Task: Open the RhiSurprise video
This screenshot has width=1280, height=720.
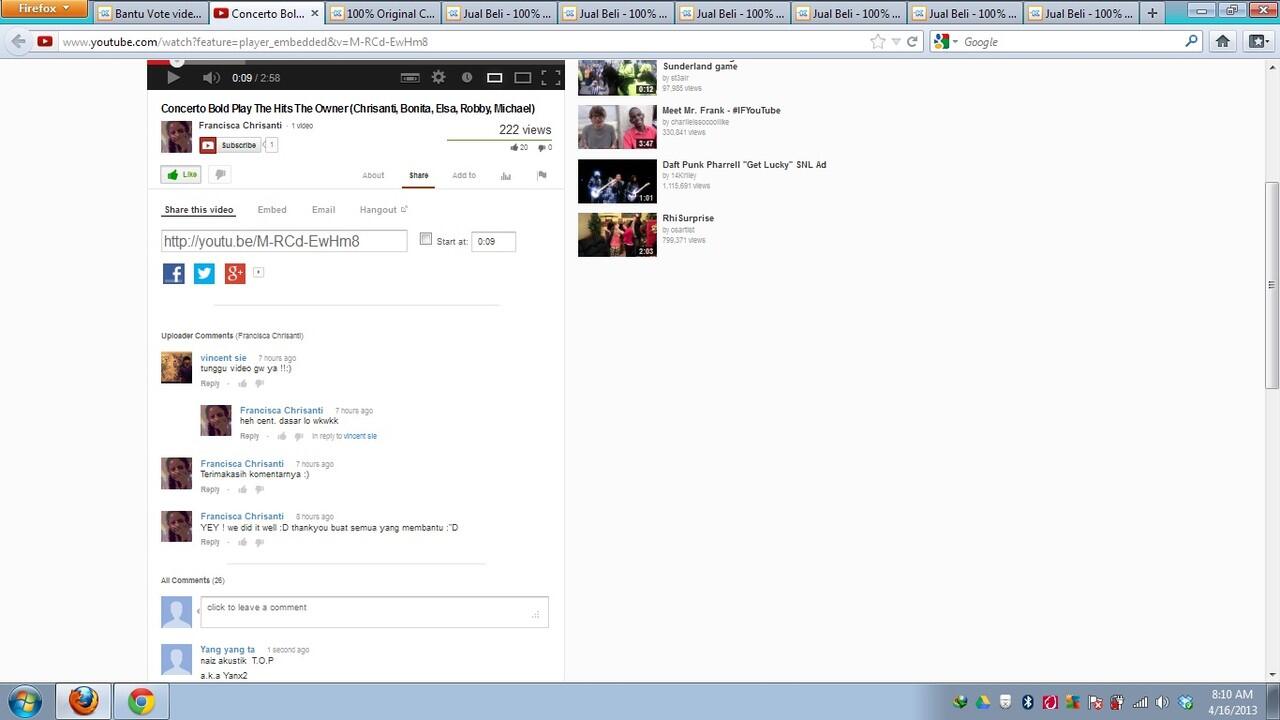Action: pos(688,218)
